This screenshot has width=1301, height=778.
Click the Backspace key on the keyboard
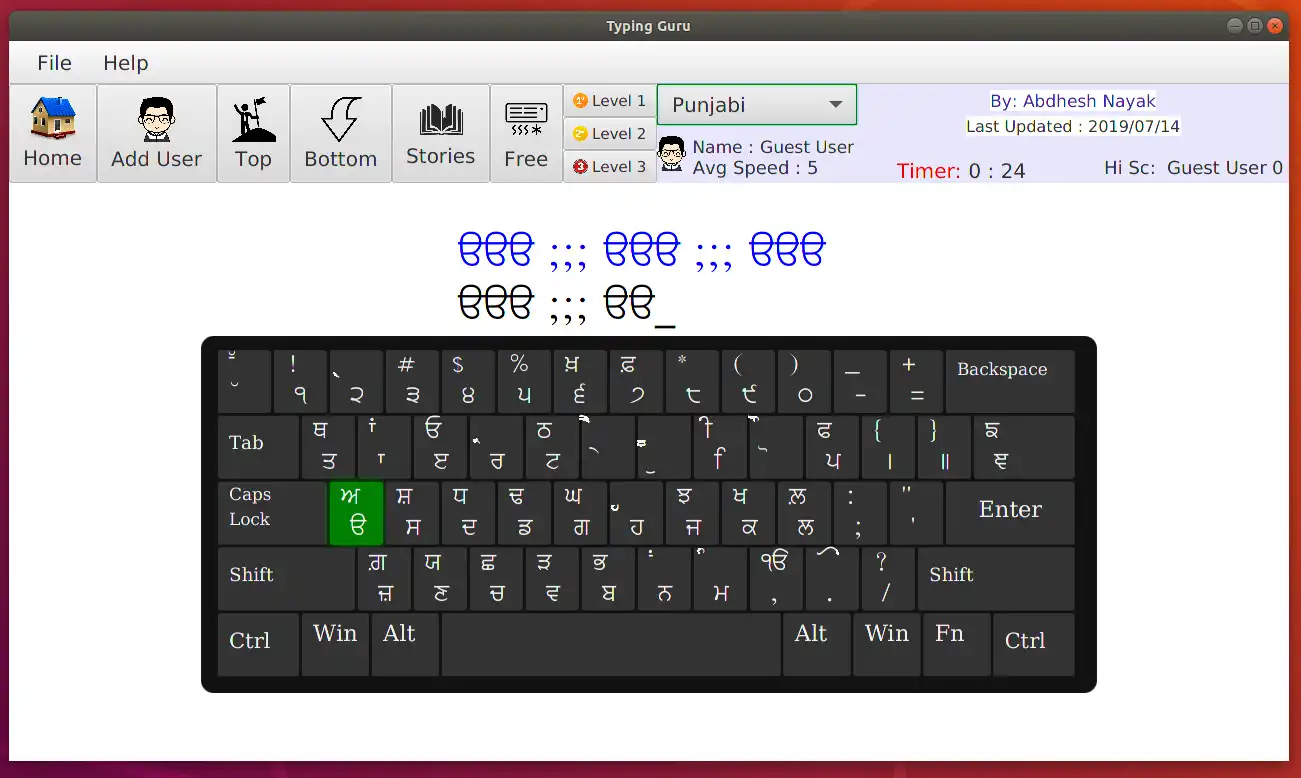point(1010,381)
